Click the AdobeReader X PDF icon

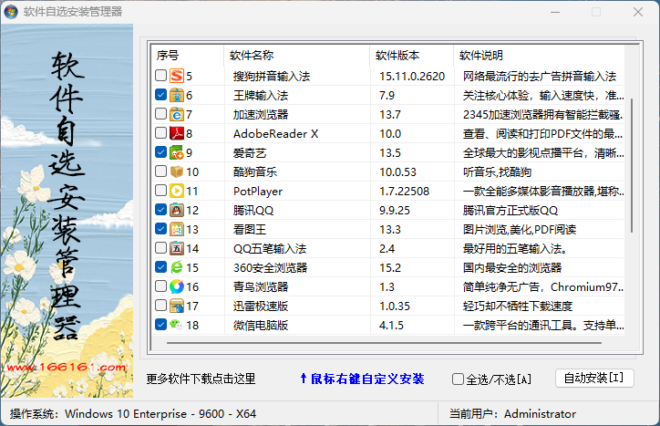pos(177,133)
